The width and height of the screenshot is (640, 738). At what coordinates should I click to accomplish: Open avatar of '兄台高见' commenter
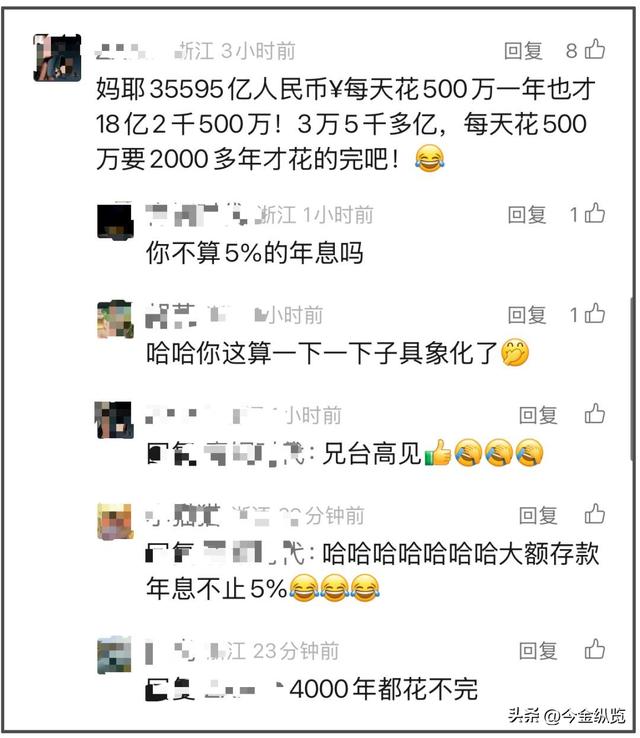(113, 420)
